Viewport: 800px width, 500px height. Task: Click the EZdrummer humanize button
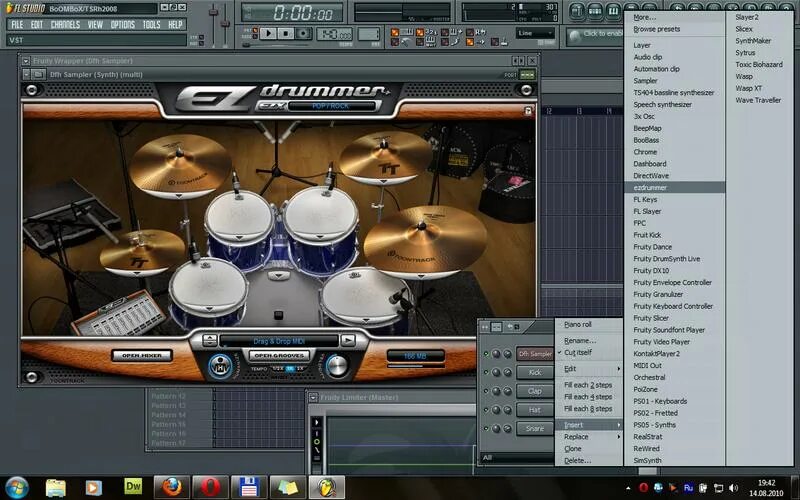tap(221, 366)
